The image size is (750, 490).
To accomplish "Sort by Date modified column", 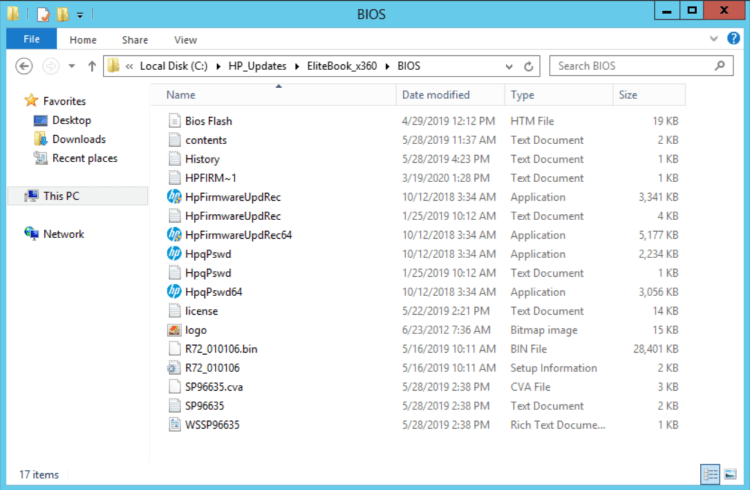I will [450, 95].
